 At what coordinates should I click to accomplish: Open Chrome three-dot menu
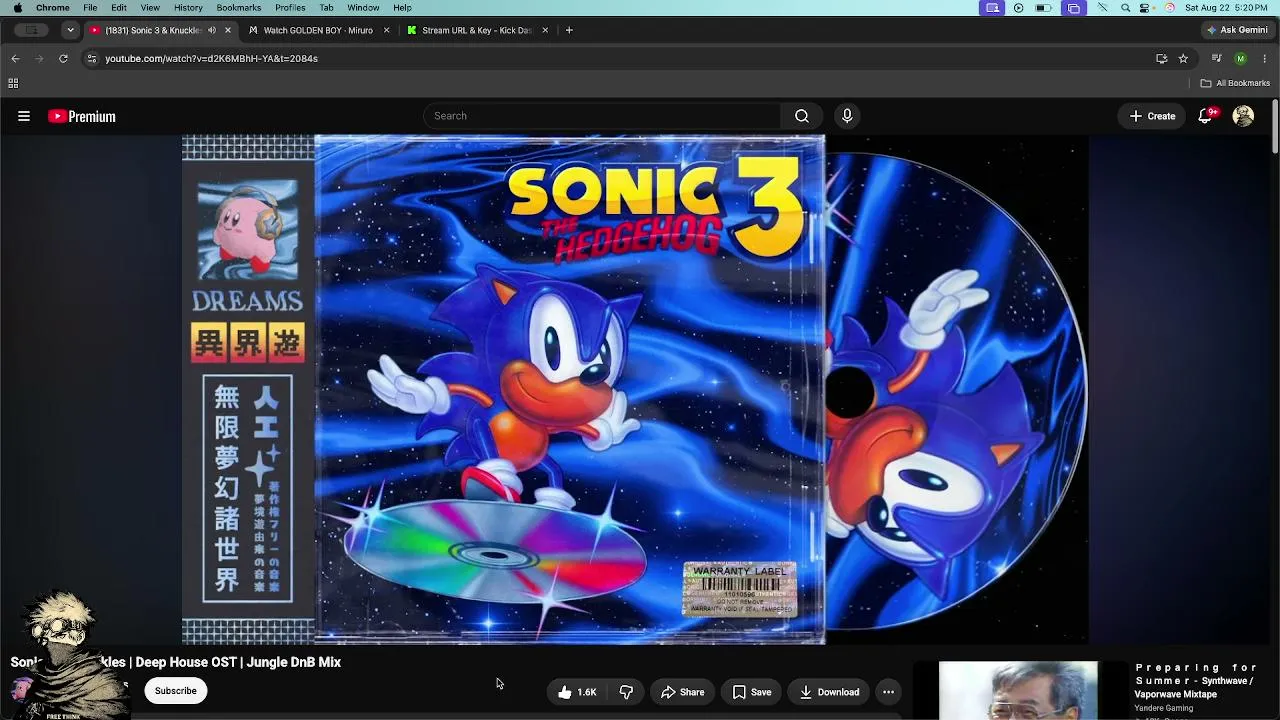1265,58
